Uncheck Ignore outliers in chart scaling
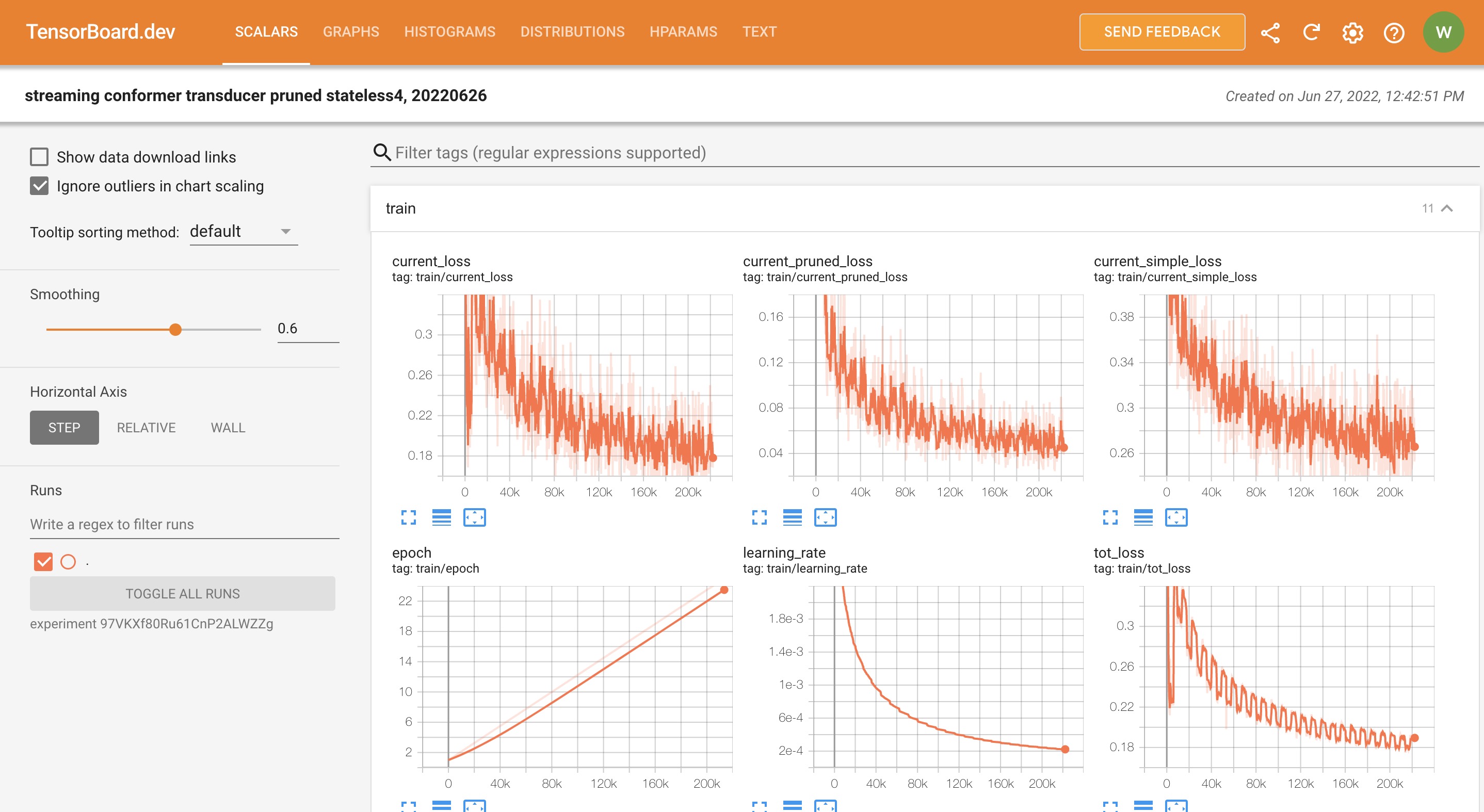Screen dimensions: 1484x812 (39, 185)
